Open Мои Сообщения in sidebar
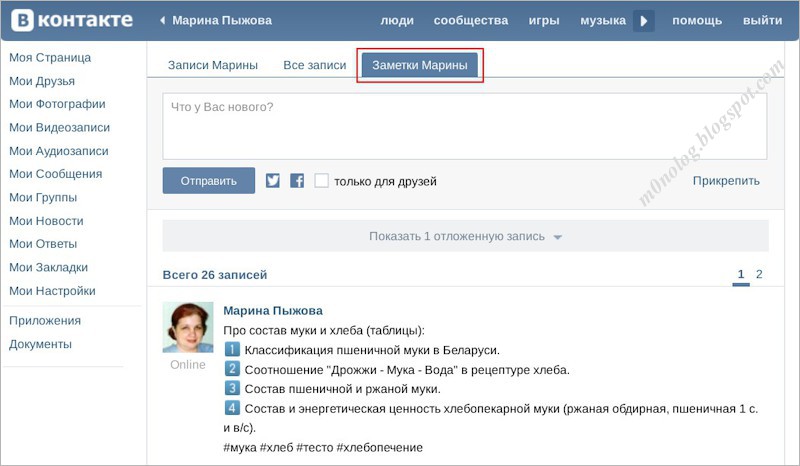This screenshot has height=466, width=800. point(55,174)
